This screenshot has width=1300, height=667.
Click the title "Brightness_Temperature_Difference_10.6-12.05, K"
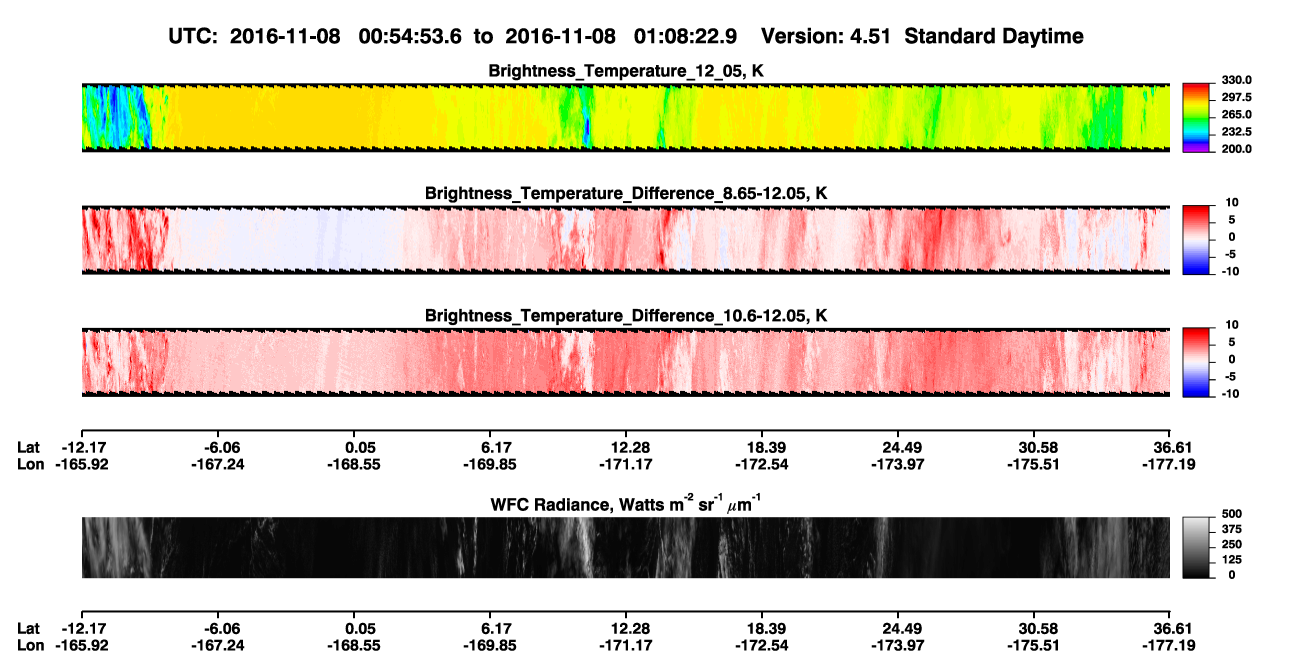point(626,315)
